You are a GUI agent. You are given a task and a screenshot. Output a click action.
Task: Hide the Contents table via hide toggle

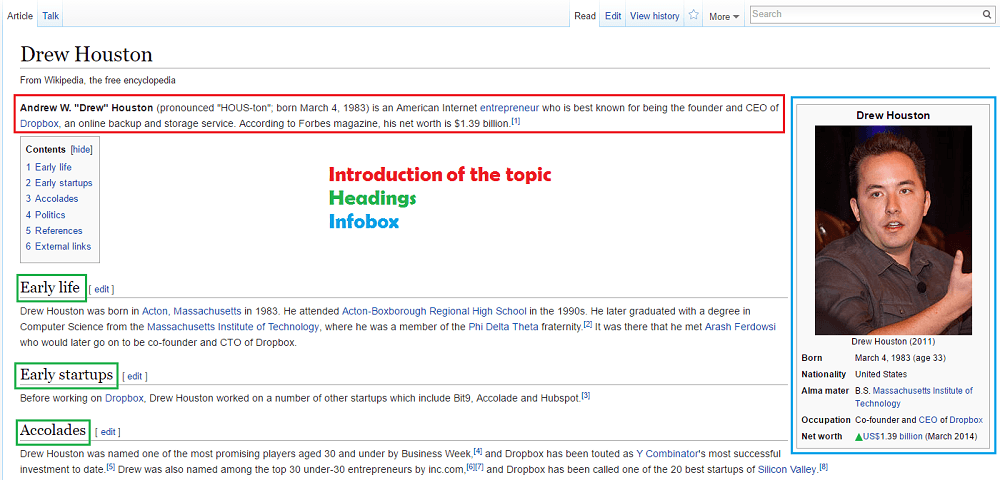[81, 149]
